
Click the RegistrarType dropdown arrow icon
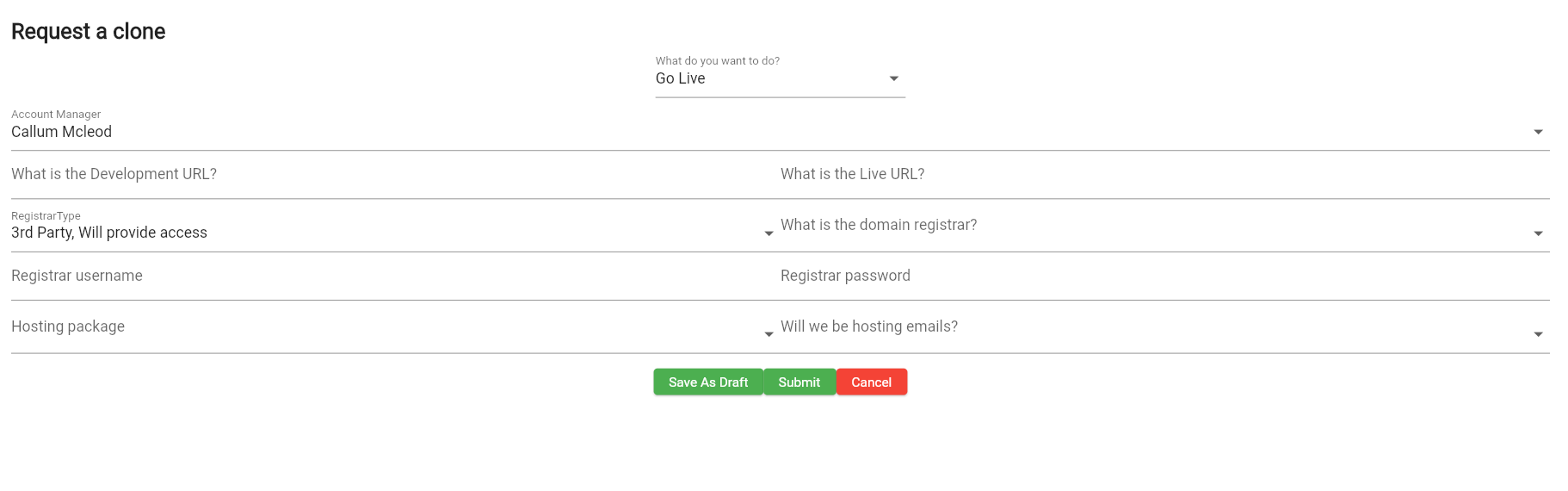(x=769, y=233)
